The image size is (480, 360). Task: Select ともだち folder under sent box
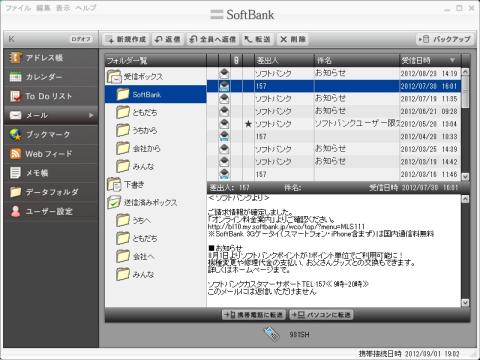pyautogui.click(x=155, y=238)
